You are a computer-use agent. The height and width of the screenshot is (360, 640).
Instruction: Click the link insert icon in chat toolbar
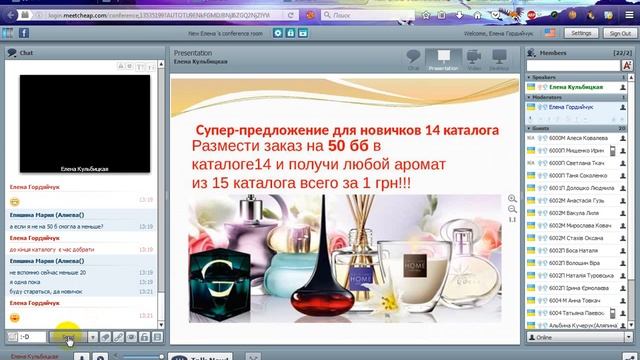[x=118, y=337]
